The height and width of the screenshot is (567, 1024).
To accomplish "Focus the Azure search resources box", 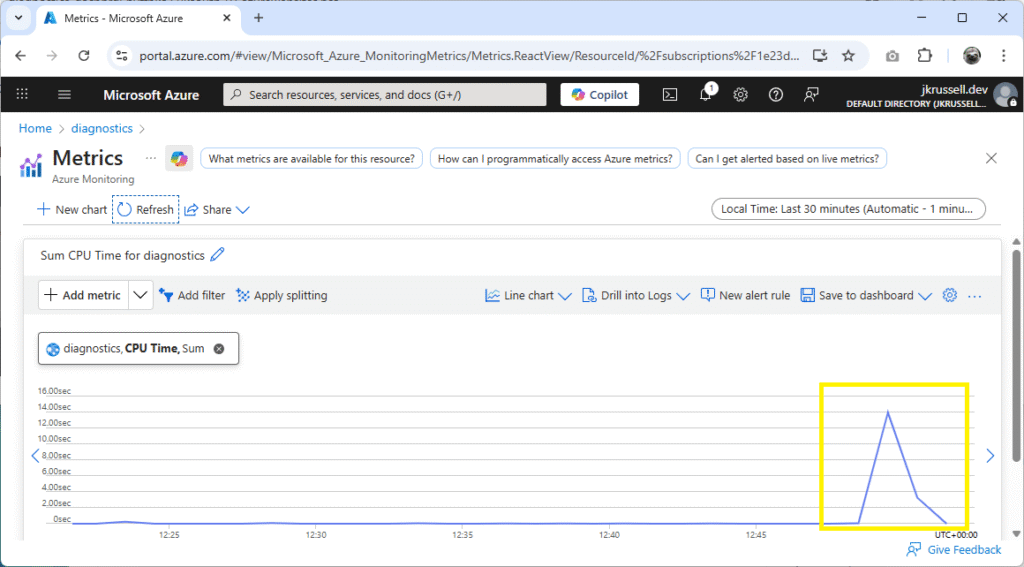I will (385, 95).
